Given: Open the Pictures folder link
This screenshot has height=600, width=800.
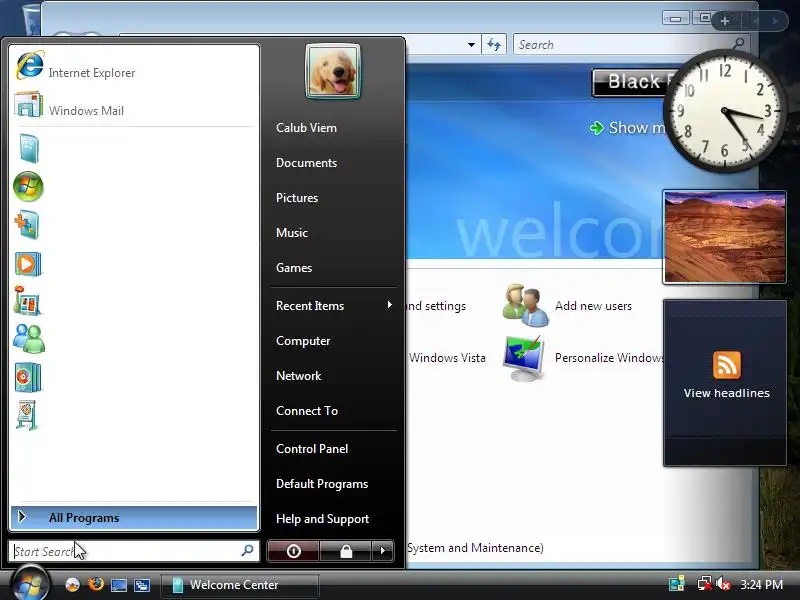Looking at the screenshot, I should tap(297, 198).
